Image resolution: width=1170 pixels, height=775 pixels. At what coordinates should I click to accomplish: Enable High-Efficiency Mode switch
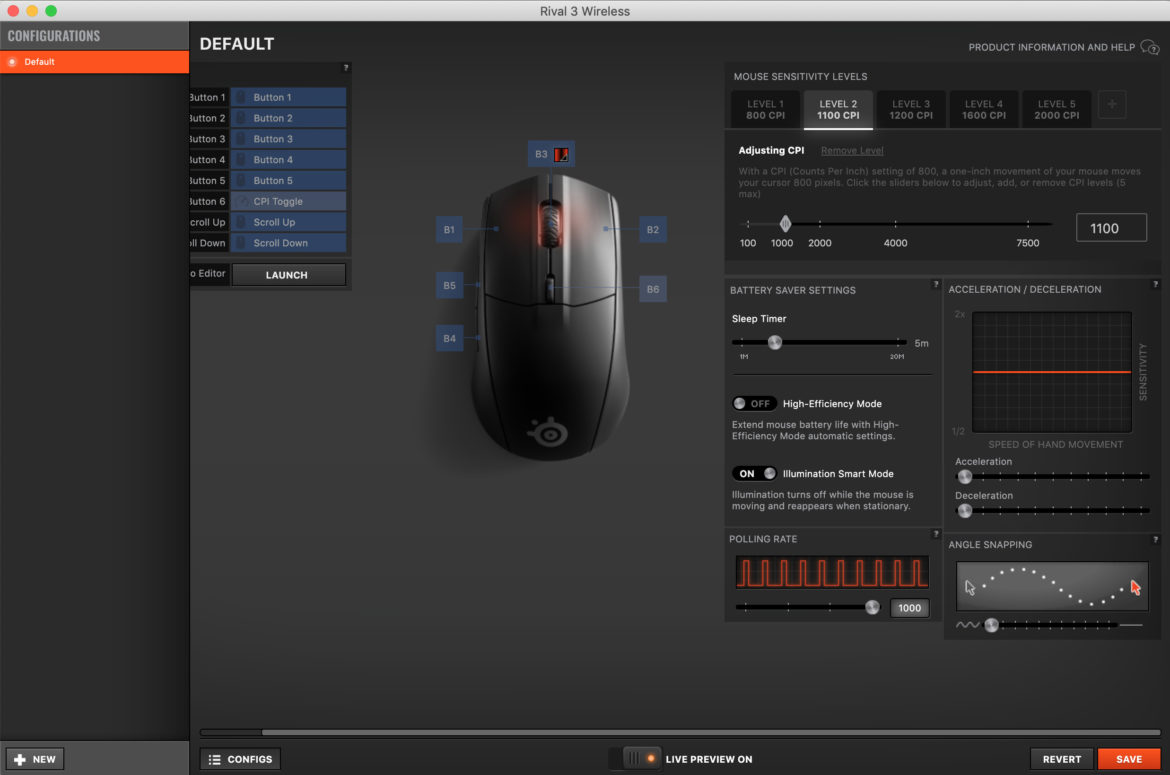click(x=754, y=404)
